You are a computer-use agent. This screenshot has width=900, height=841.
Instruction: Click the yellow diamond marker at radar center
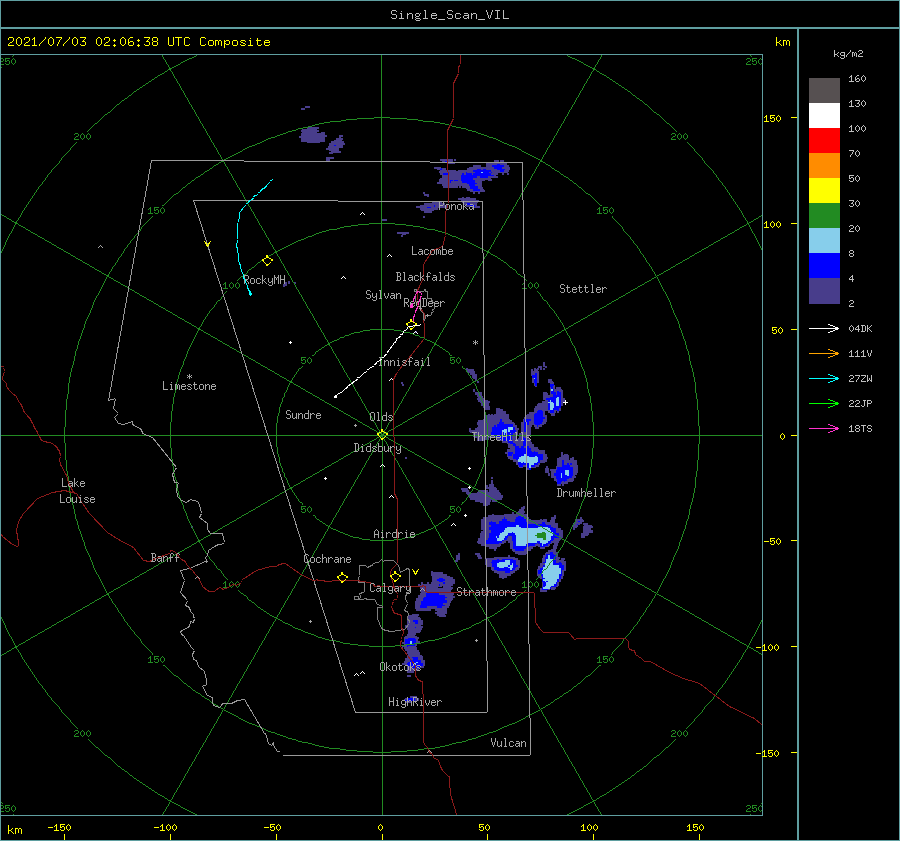click(x=382, y=435)
